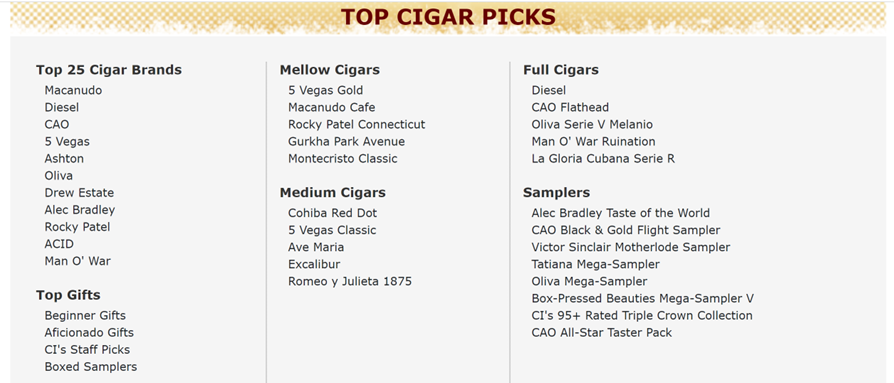Choose CAO All-Star Taster Pack
Viewport: 894px width, 383px height.
point(602,333)
